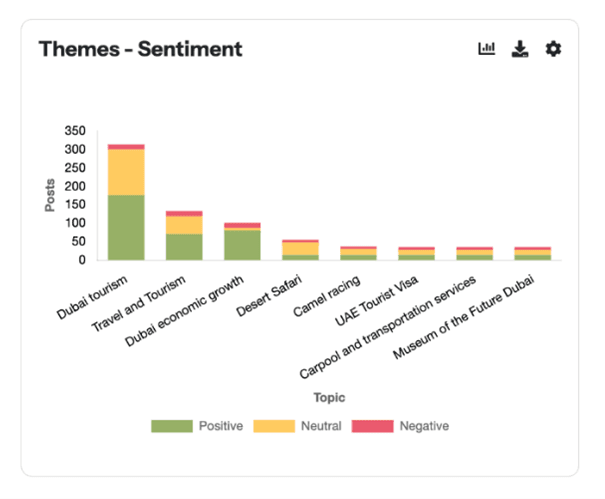Click the Desert Safari bar
The image size is (605, 499).
coord(300,250)
